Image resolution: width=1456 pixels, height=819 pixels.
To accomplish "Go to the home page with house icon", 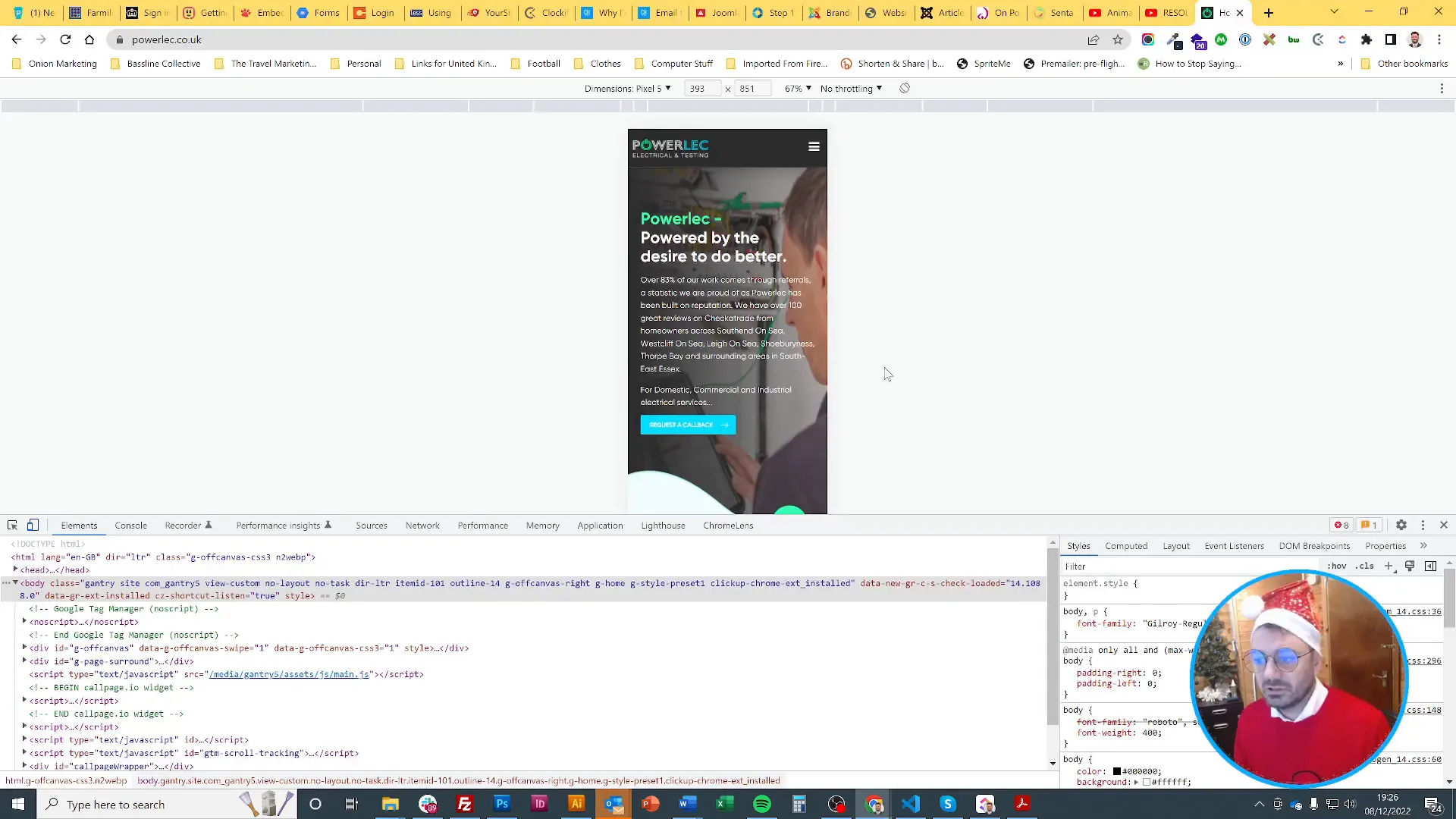I will pos(89,39).
